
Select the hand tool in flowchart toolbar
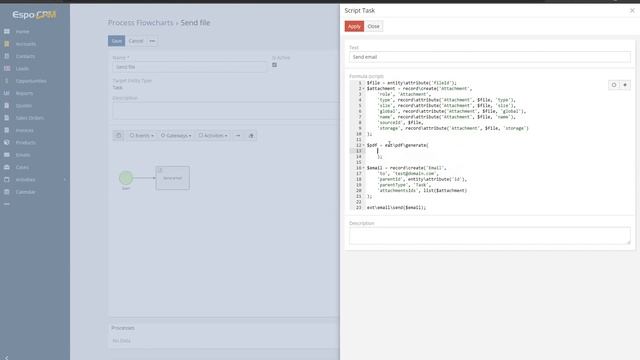[118, 135]
